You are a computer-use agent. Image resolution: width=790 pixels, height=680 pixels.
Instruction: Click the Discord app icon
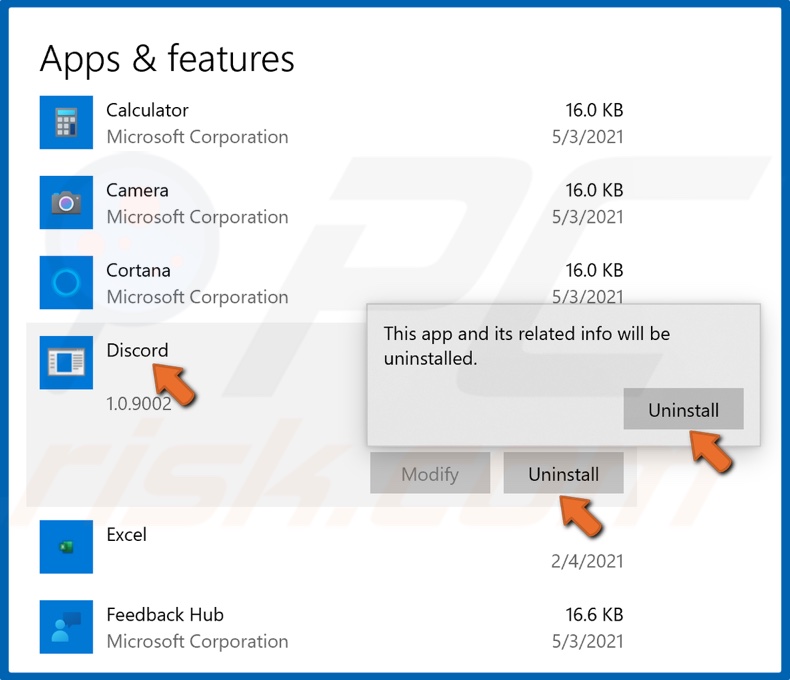[x=66, y=363]
